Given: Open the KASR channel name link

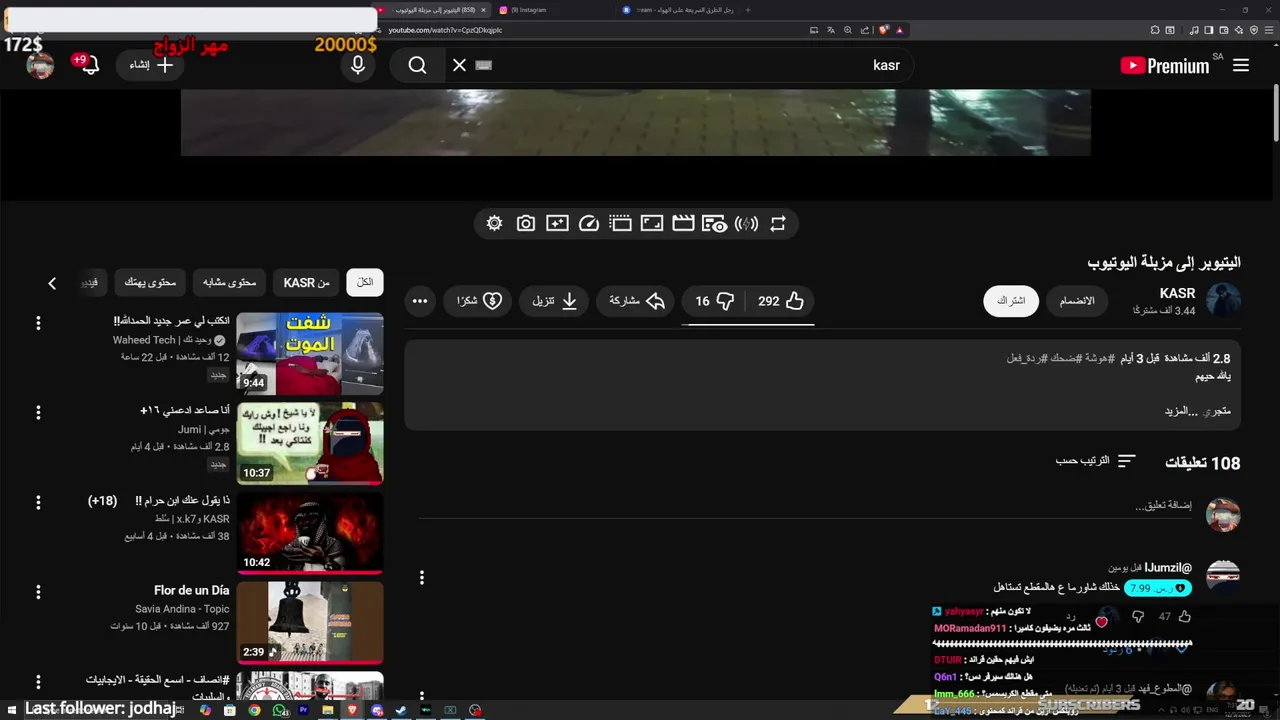Looking at the screenshot, I should pyautogui.click(x=1177, y=293).
